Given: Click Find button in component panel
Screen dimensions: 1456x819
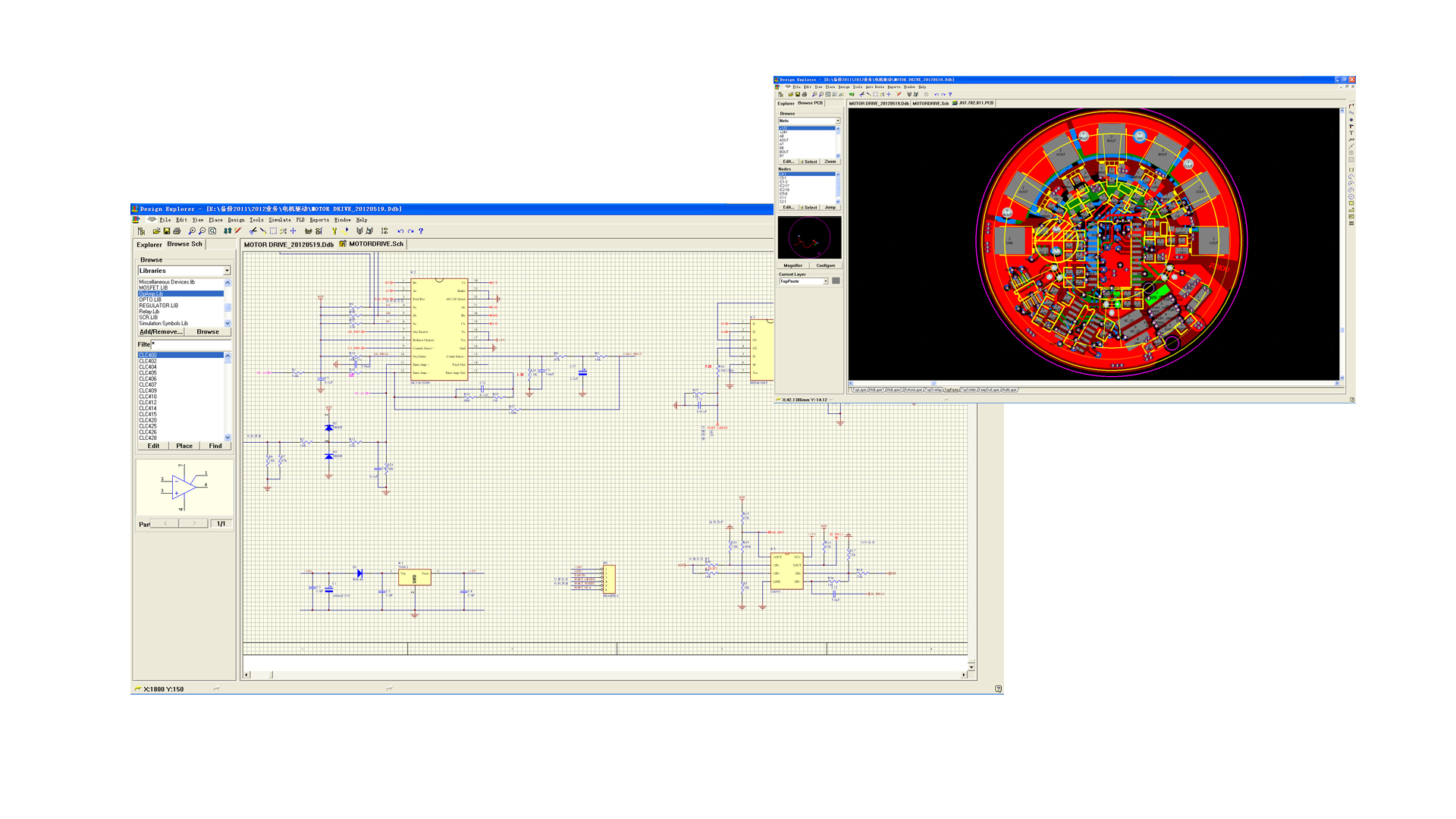Looking at the screenshot, I should point(215,446).
